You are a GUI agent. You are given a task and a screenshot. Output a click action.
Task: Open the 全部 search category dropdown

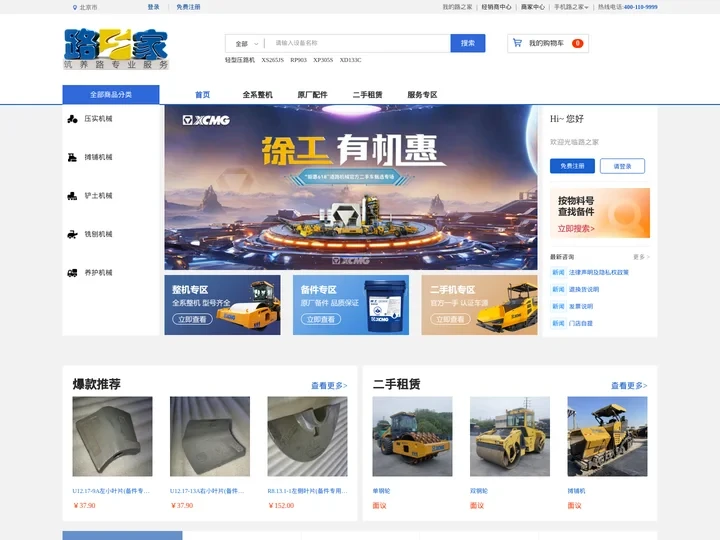tap(247, 44)
